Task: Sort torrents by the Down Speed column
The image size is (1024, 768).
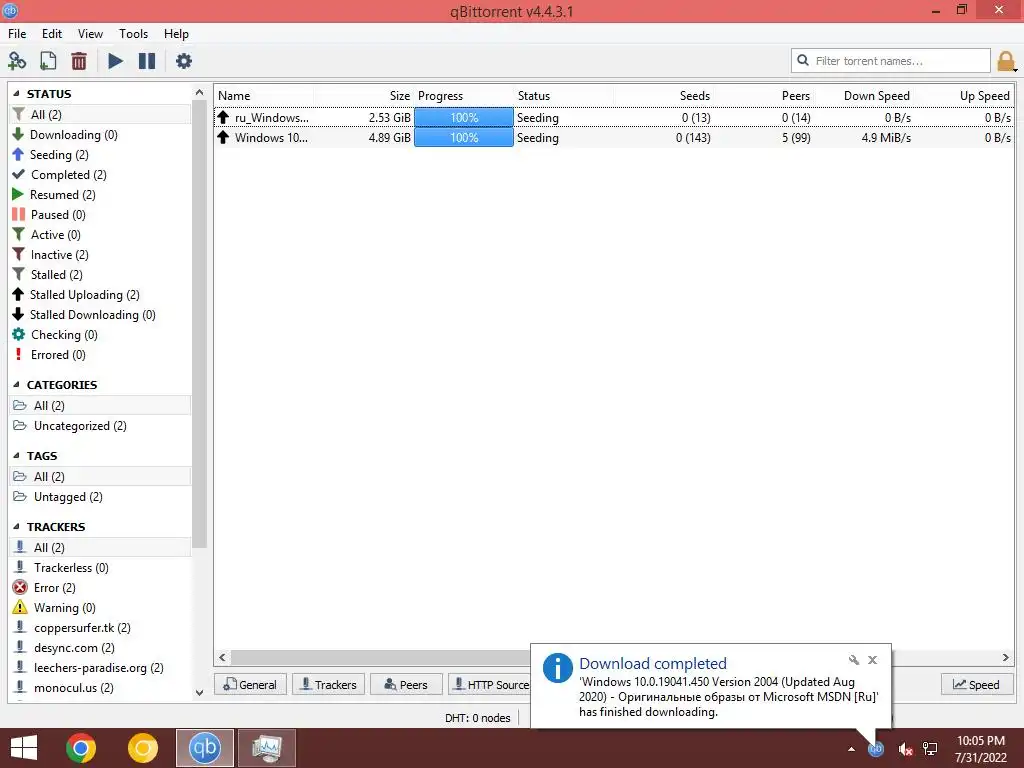Action: 863,96
